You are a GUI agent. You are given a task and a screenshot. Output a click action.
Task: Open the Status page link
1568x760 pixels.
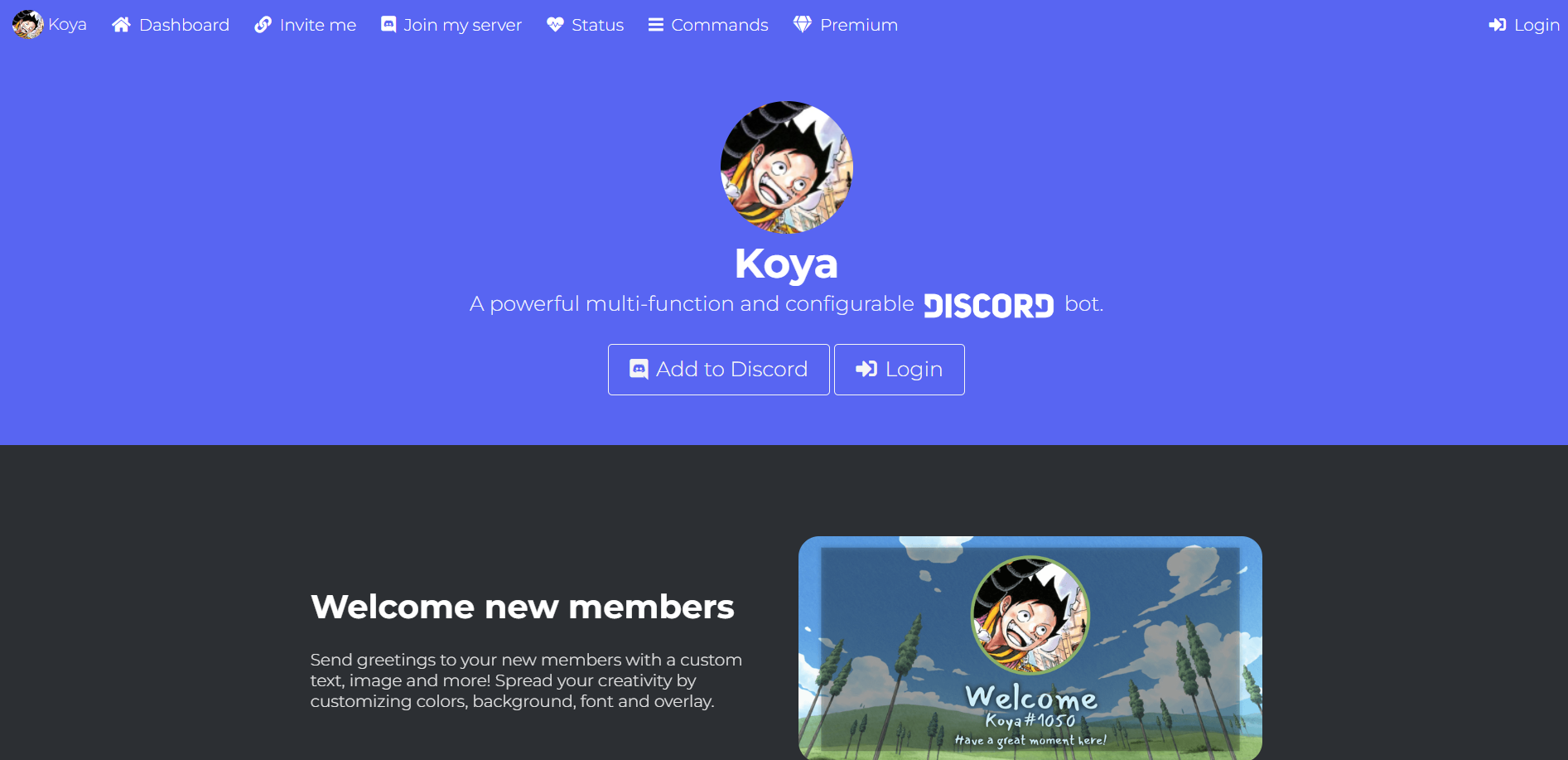[586, 25]
